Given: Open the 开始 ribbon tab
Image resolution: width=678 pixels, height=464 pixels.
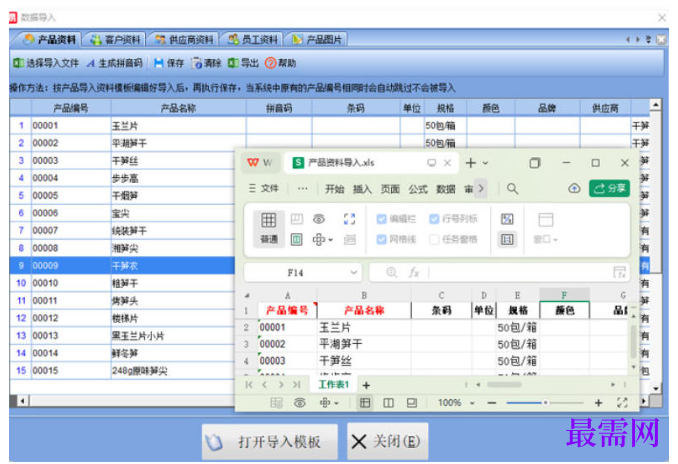Looking at the screenshot, I should point(334,189).
